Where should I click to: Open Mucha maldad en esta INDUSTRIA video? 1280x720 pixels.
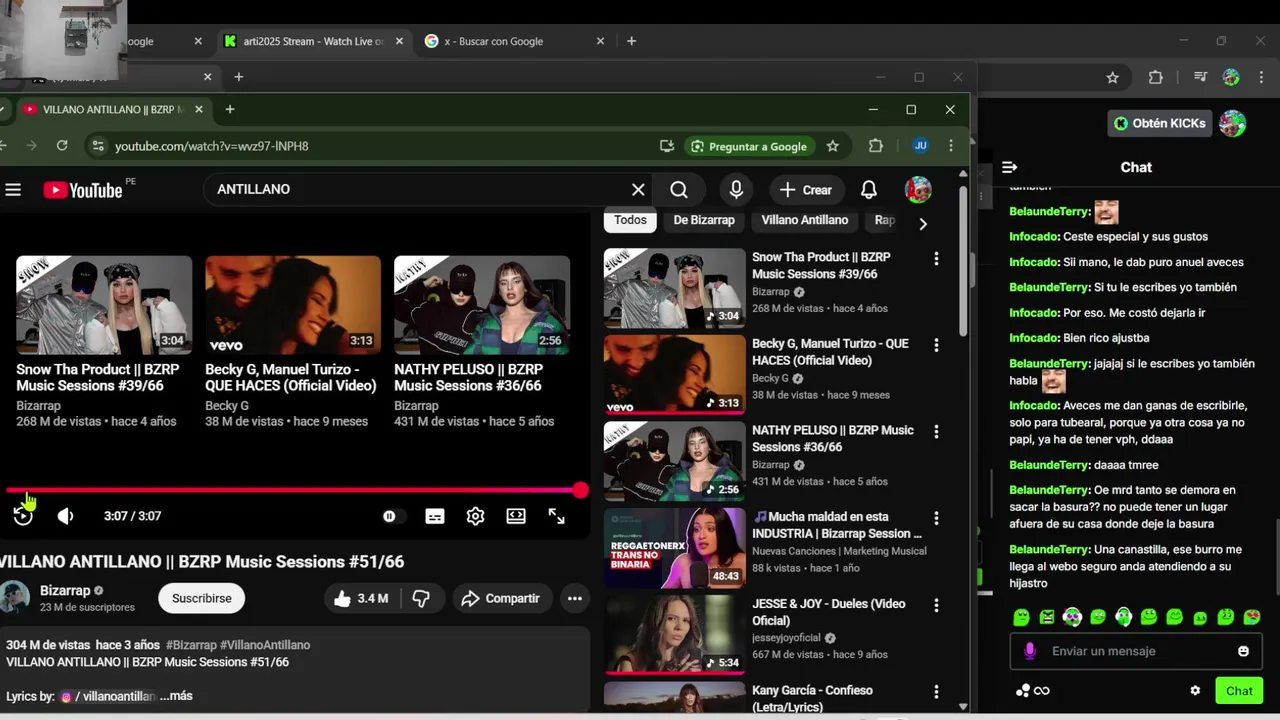[x=837, y=525]
